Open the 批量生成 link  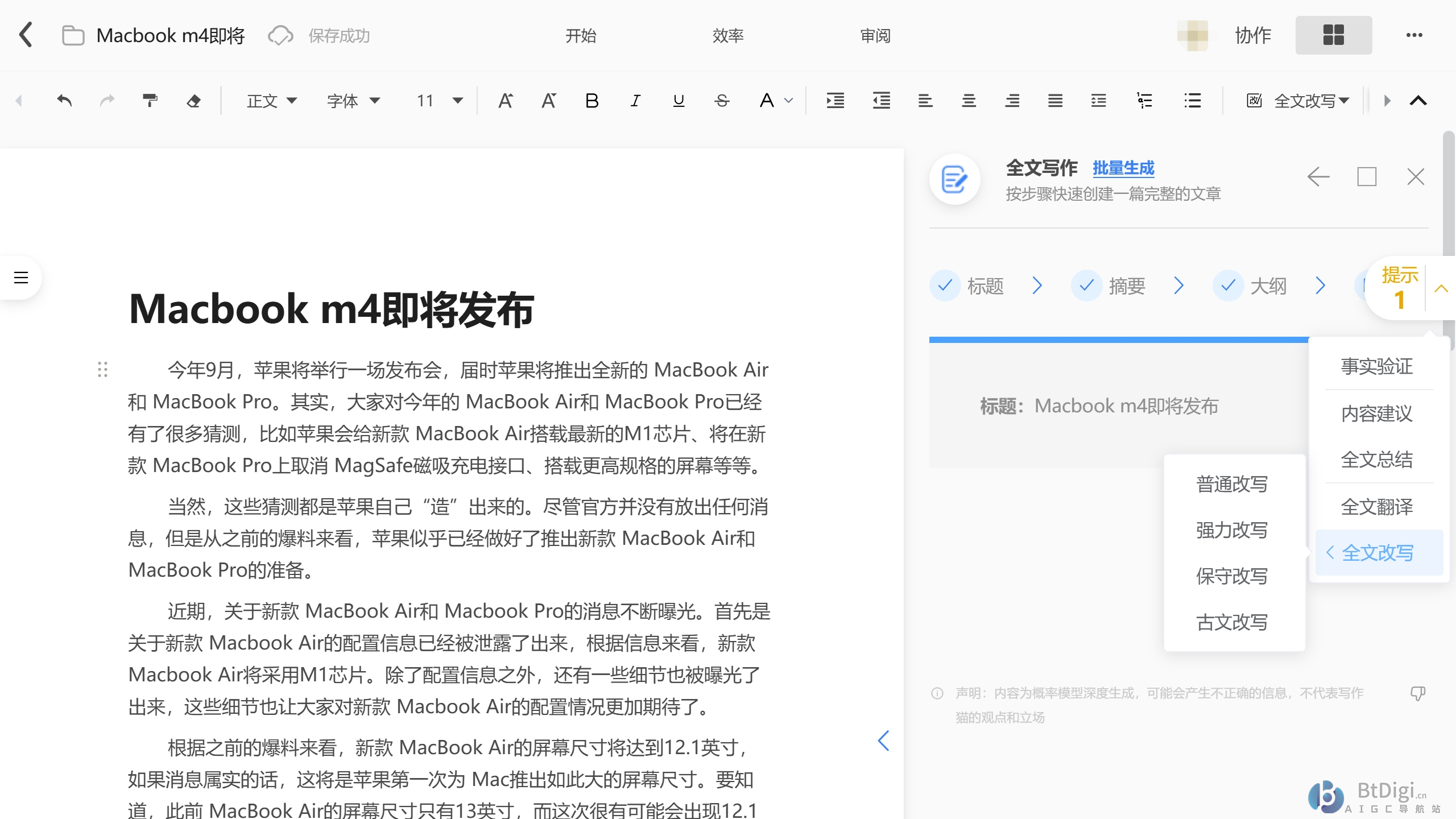tap(1123, 168)
